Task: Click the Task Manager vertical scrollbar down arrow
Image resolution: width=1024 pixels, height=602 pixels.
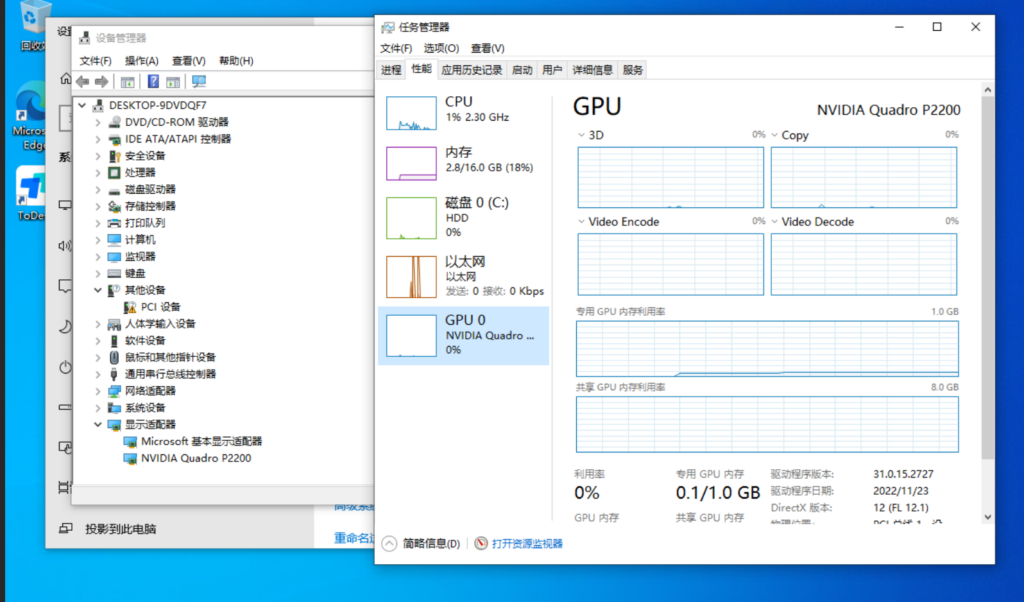Action: click(988, 517)
